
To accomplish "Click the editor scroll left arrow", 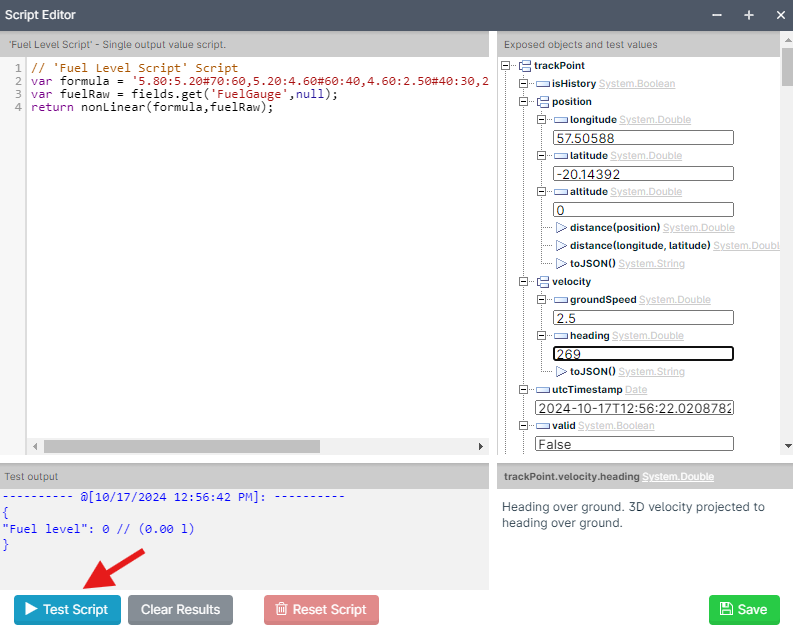I will click(x=35, y=446).
